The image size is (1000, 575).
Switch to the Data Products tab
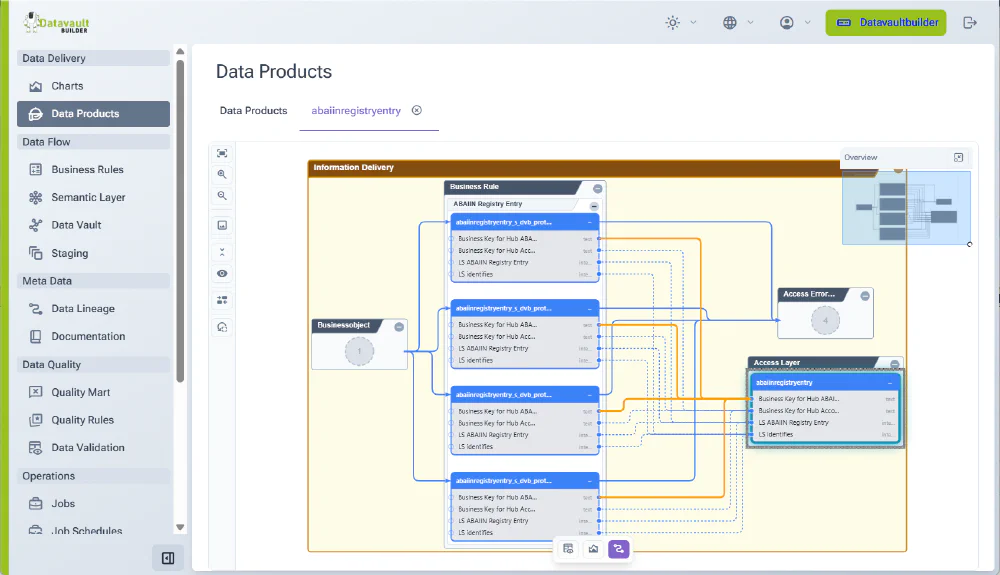pos(253,110)
